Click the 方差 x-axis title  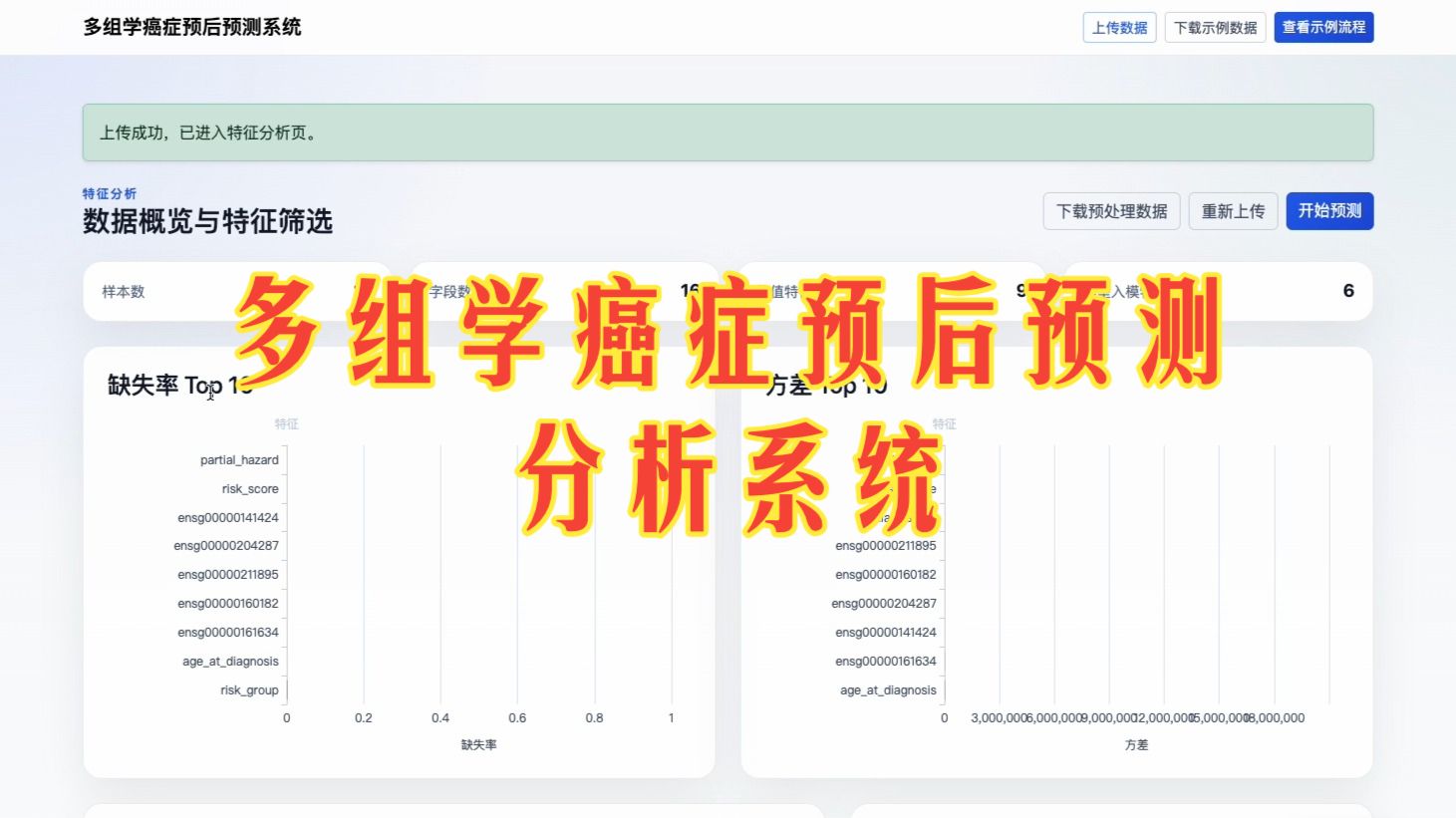(x=1136, y=745)
